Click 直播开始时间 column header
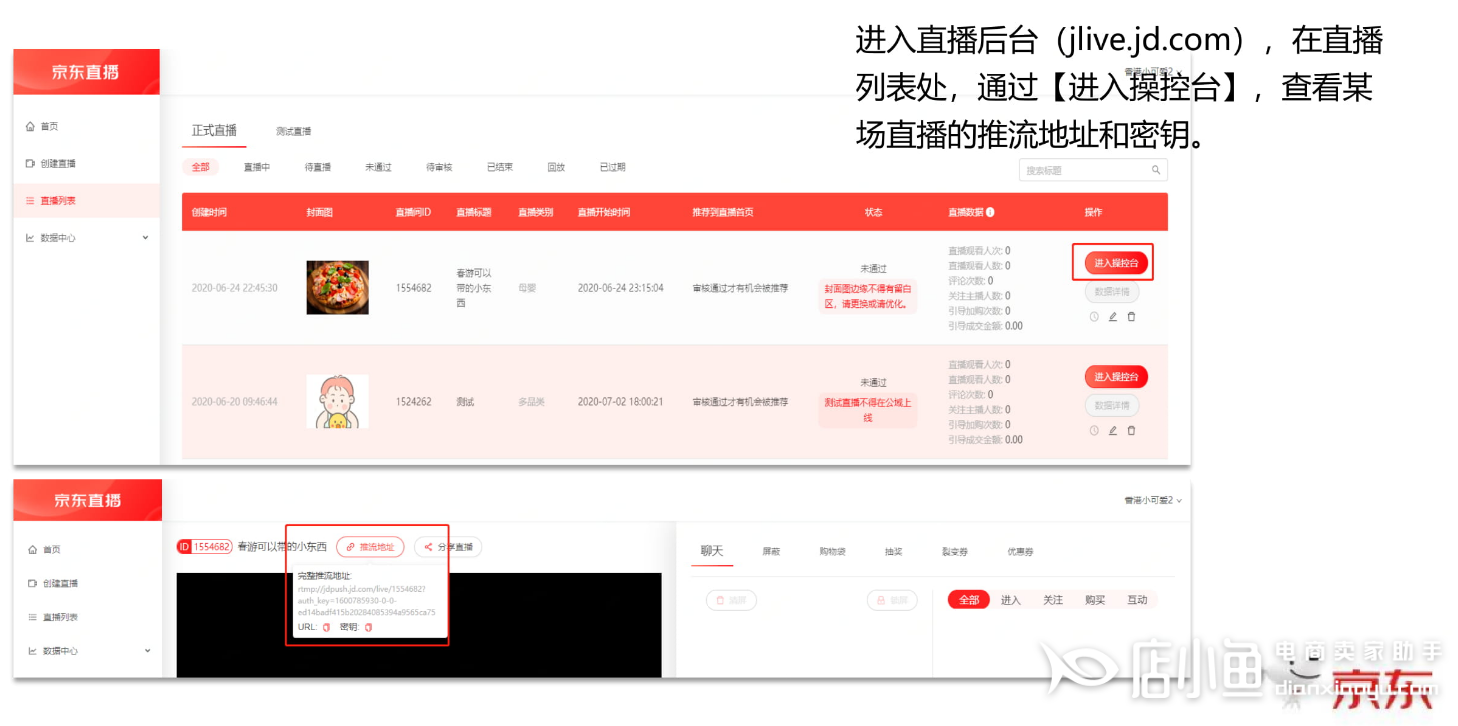 [604, 212]
